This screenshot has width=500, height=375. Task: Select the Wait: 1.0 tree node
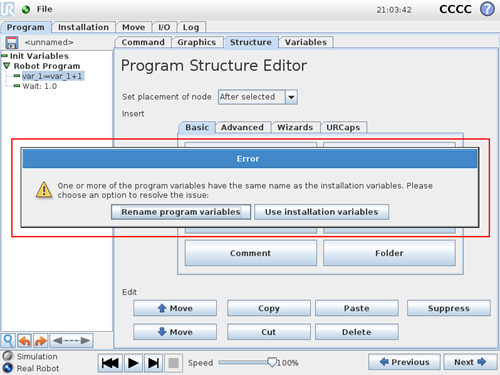pos(39,86)
